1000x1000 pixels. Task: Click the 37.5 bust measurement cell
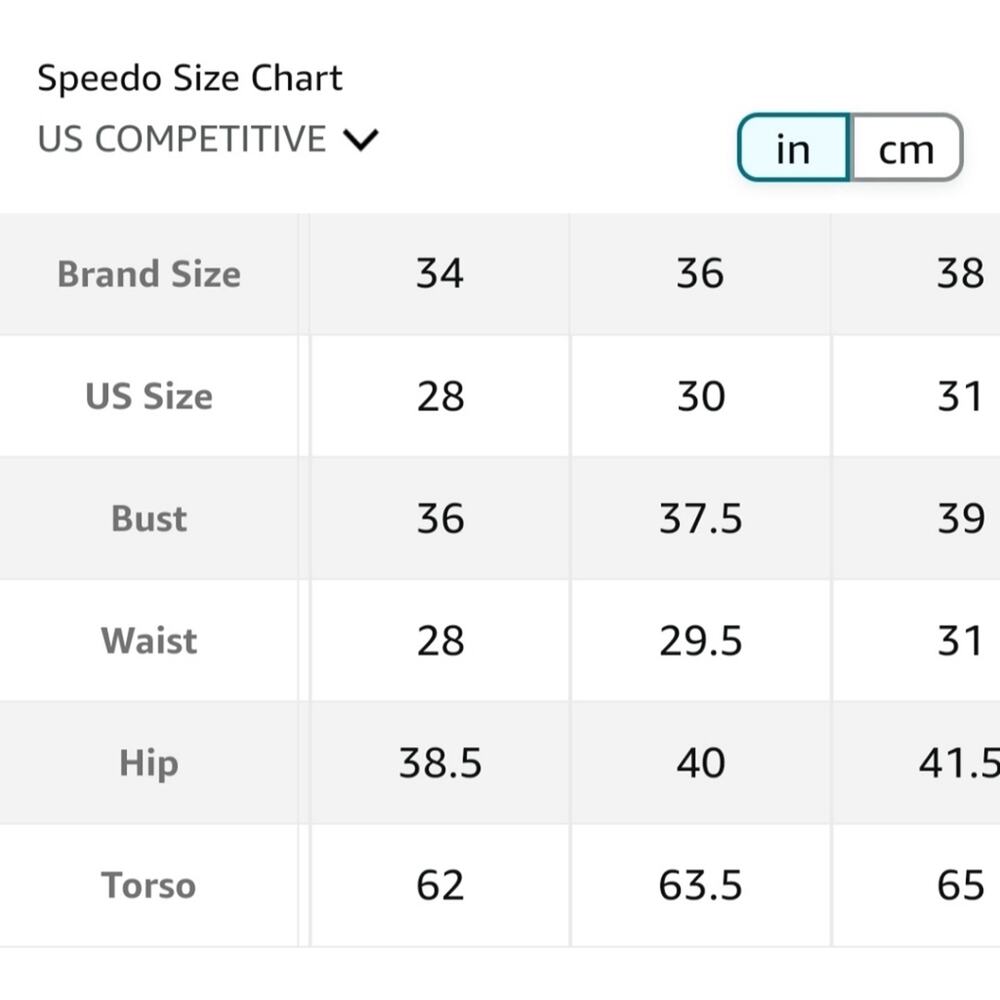pyautogui.click(x=700, y=518)
